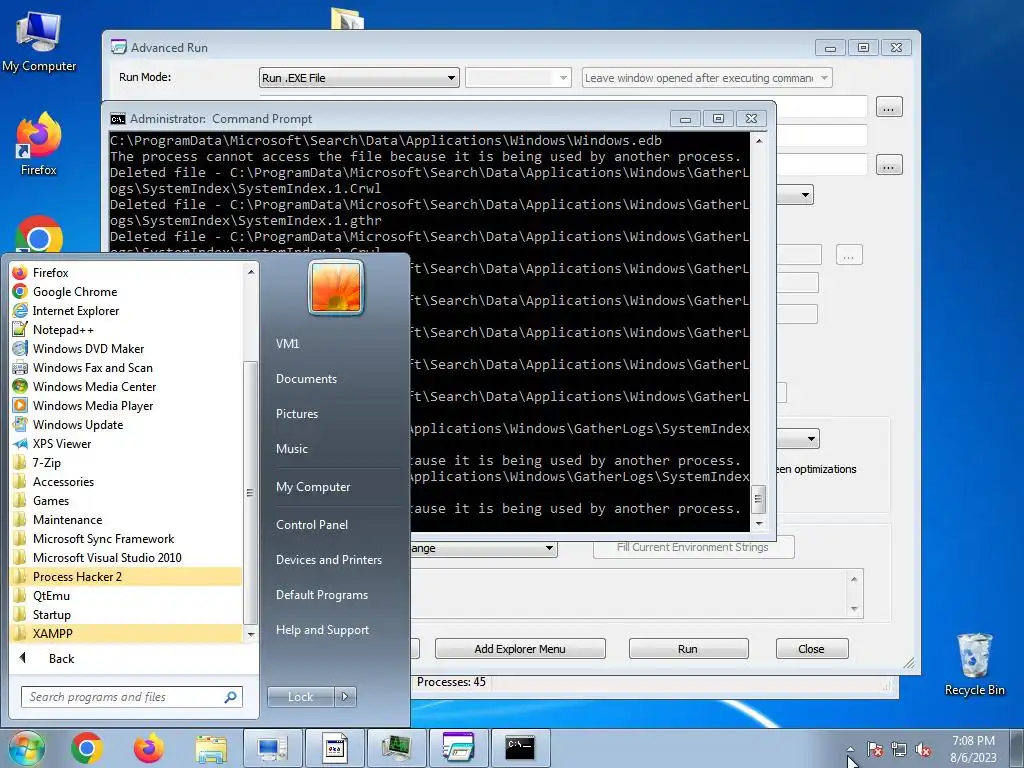Click top browse '...' button in Advanced Run
This screenshot has height=768, width=1024.
tap(889, 106)
